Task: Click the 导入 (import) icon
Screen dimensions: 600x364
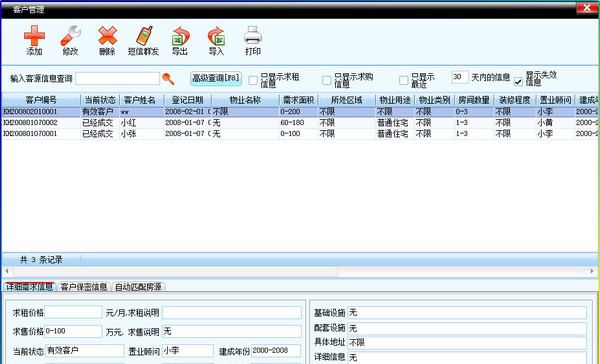Action: point(216,36)
